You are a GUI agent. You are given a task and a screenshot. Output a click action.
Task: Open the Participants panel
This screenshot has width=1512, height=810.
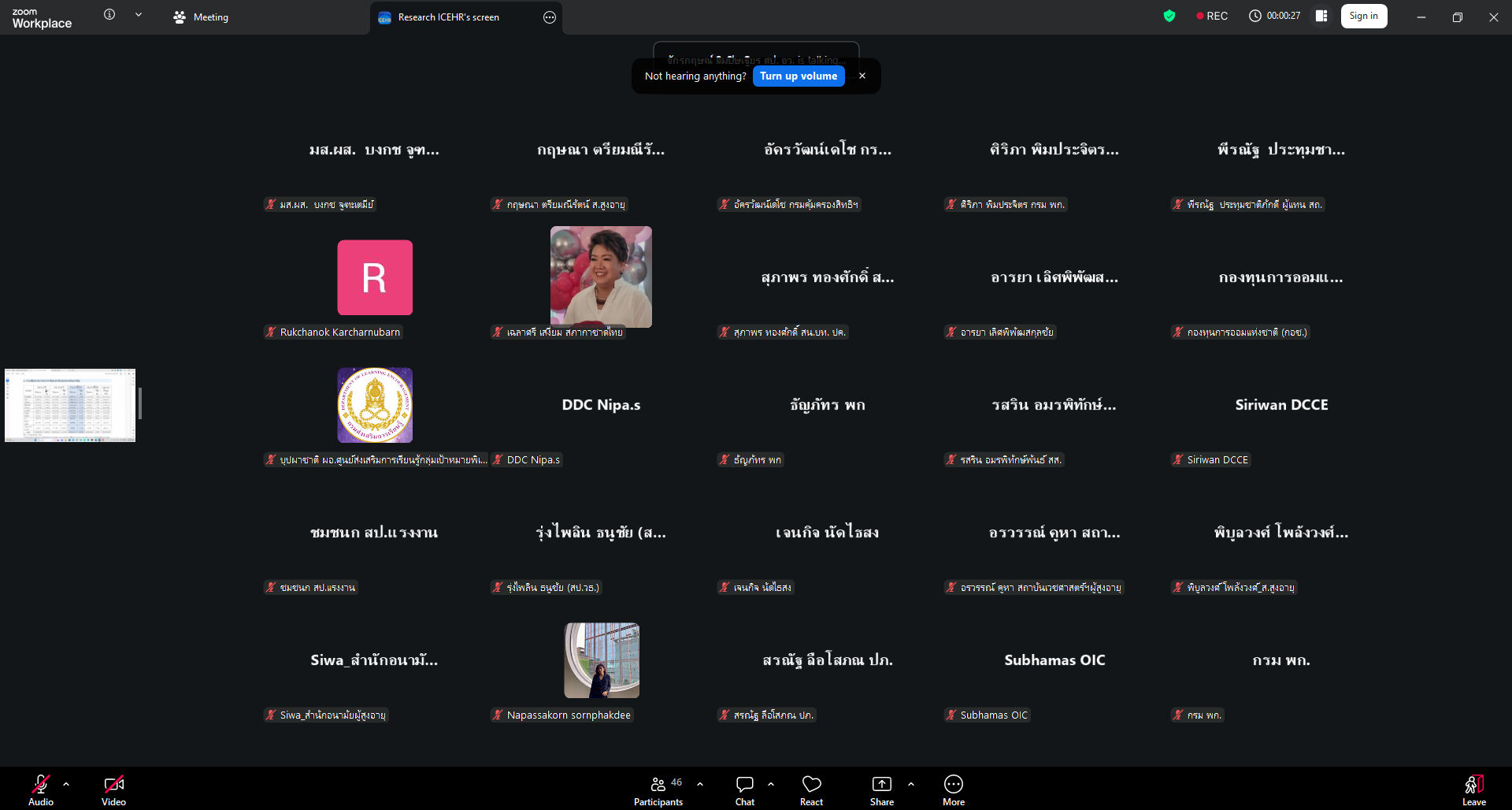point(658,790)
